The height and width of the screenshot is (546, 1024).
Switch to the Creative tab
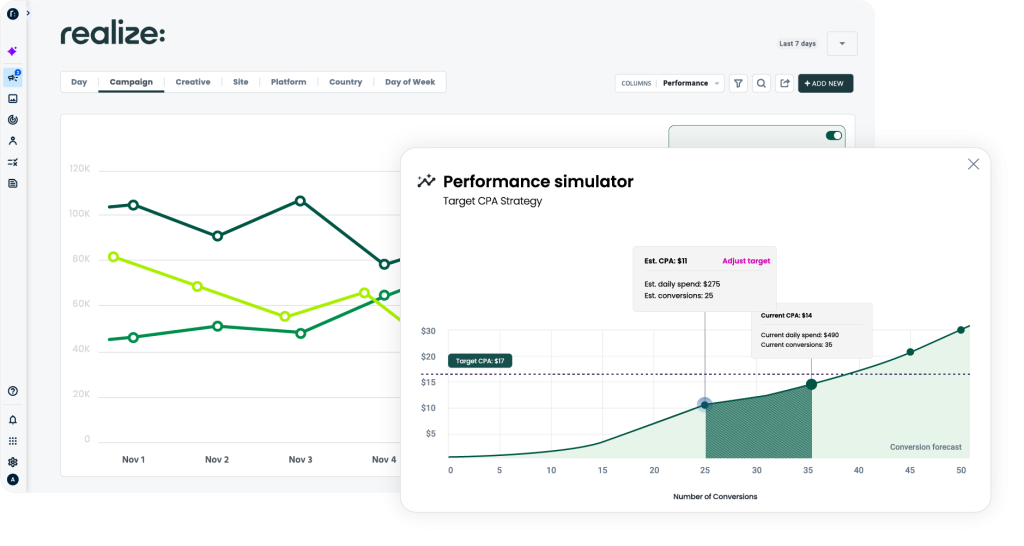193,82
